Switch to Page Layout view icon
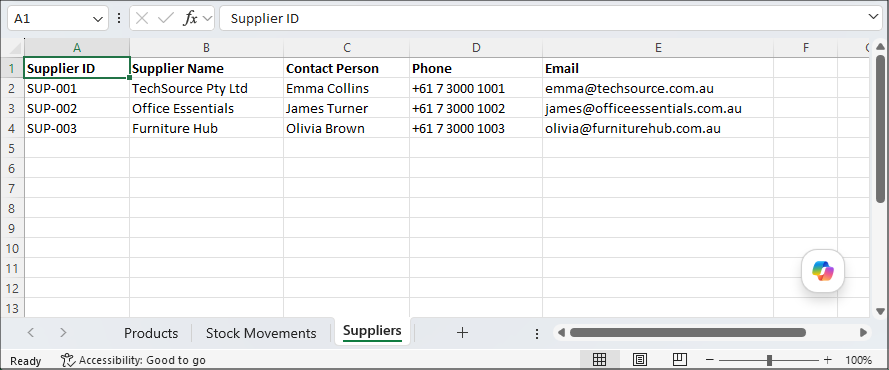 (x=640, y=360)
